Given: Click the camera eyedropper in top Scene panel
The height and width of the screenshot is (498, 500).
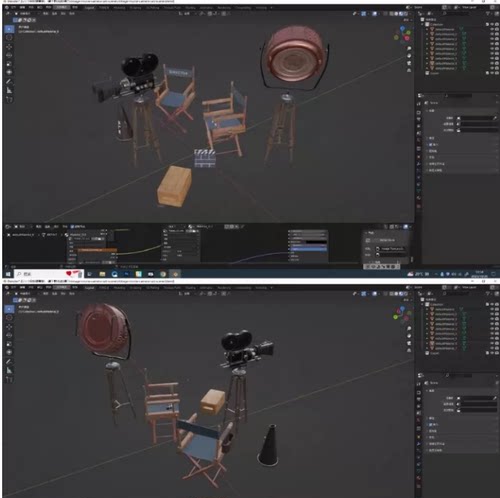Looking at the screenshot, I should [x=495, y=118].
